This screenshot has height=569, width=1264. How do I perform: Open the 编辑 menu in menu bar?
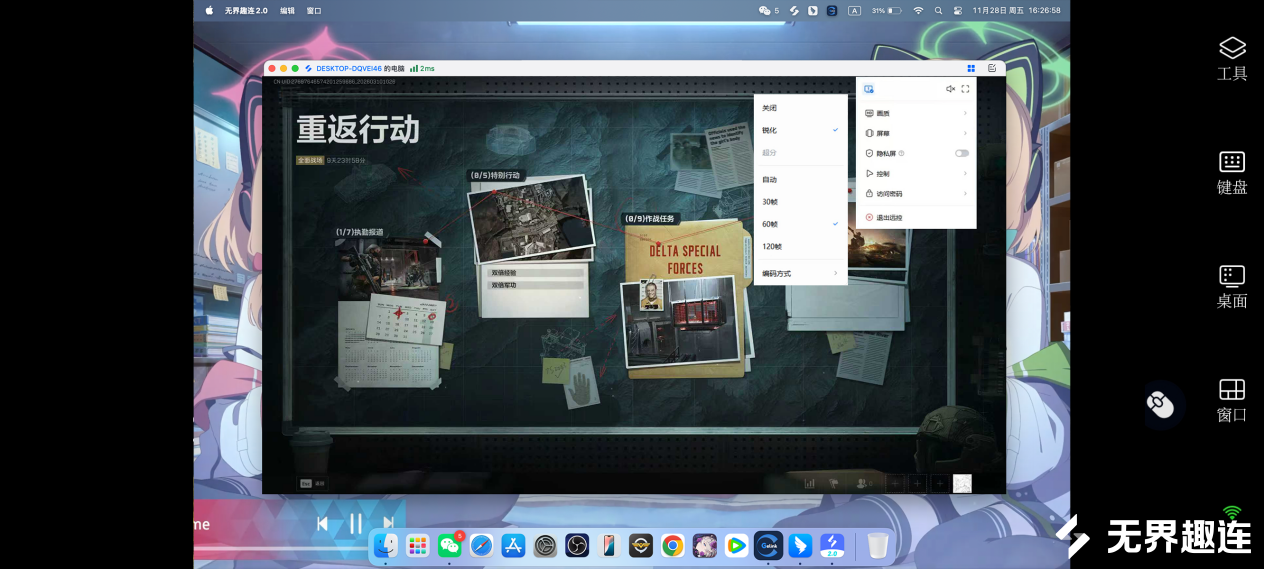pos(288,10)
